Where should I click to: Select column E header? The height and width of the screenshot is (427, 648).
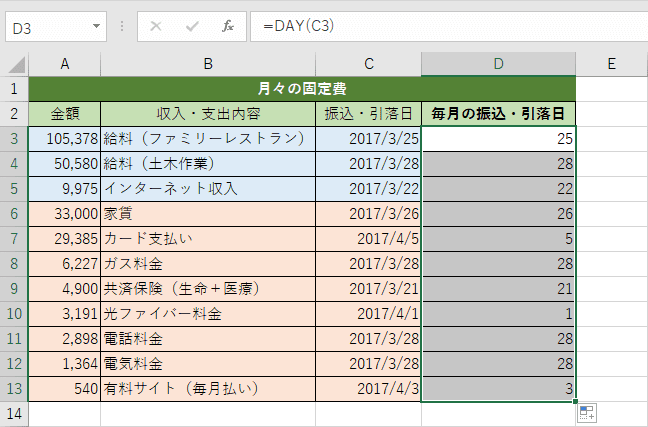click(612, 64)
